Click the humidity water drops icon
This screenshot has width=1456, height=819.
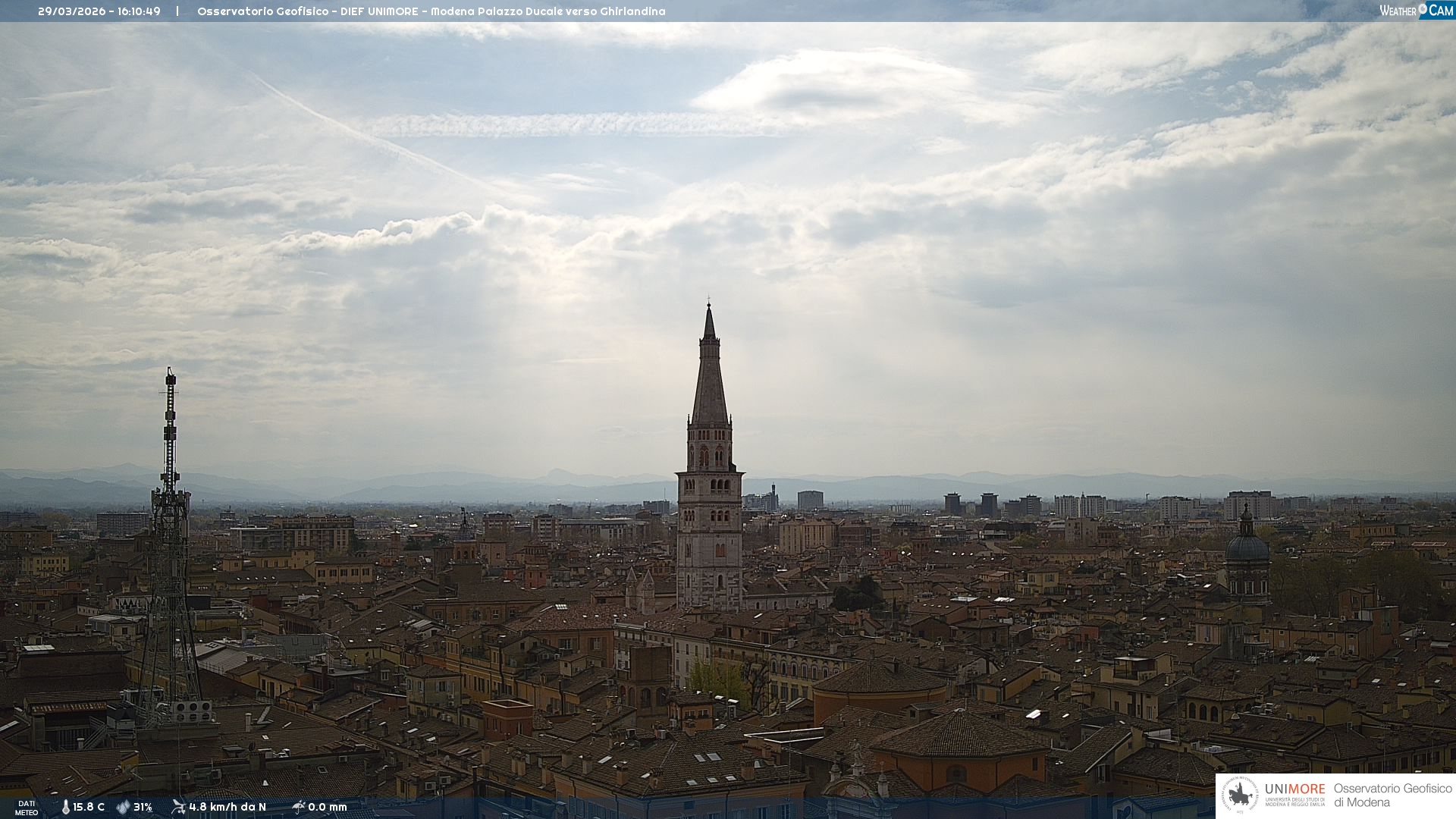tap(123, 807)
